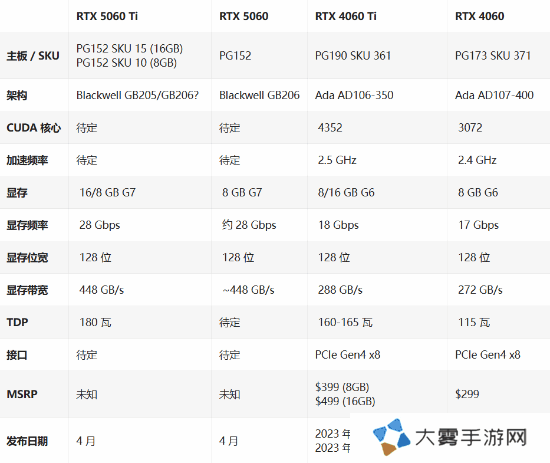Select the 160-165 瓦 TDP cell
550x463 pixels.
[x=345, y=322]
